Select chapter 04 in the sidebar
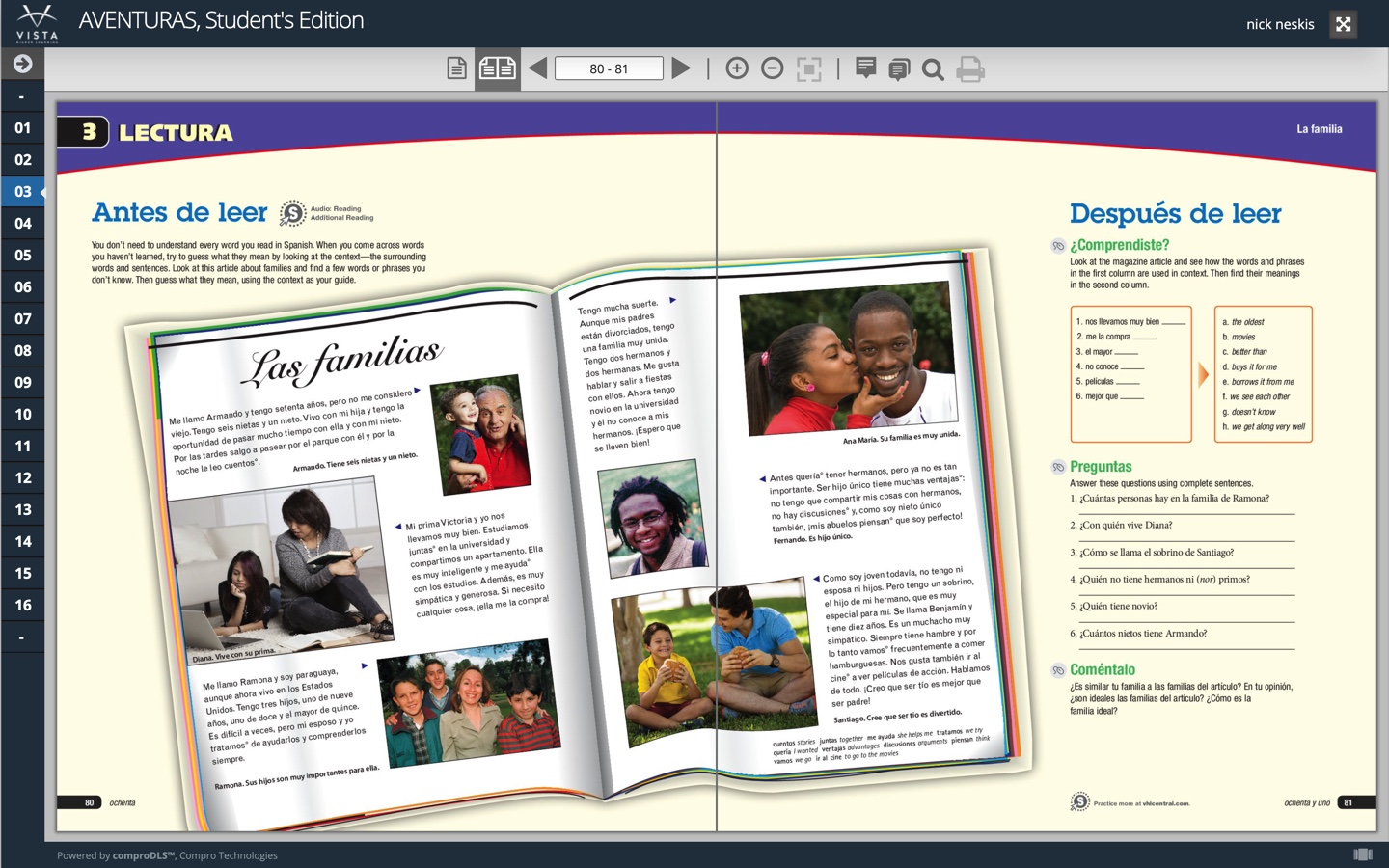The height and width of the screenshot is (868, 1389). click(x=23, y=224)
